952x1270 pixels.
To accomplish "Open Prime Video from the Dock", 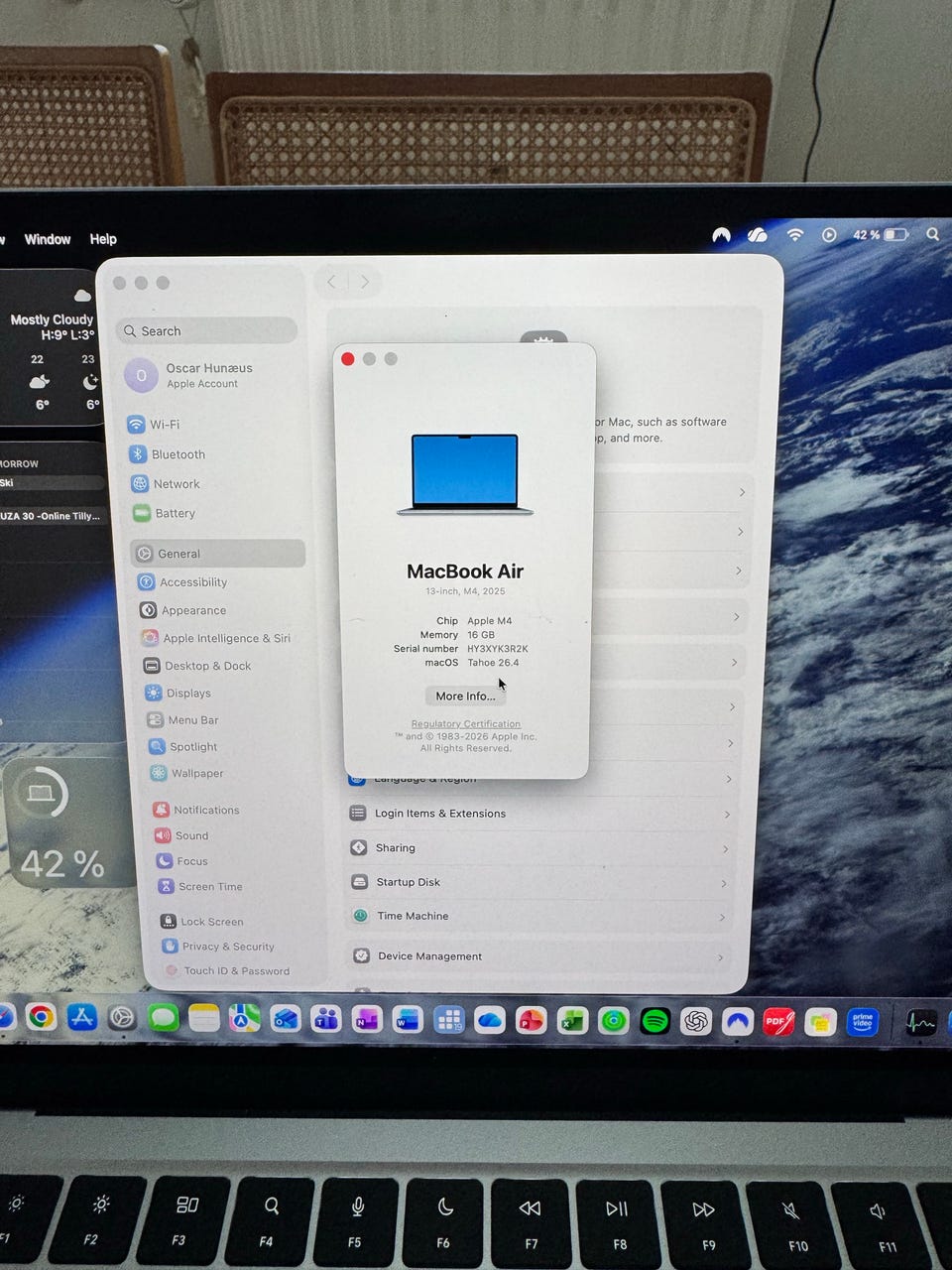I will 863,1021.
